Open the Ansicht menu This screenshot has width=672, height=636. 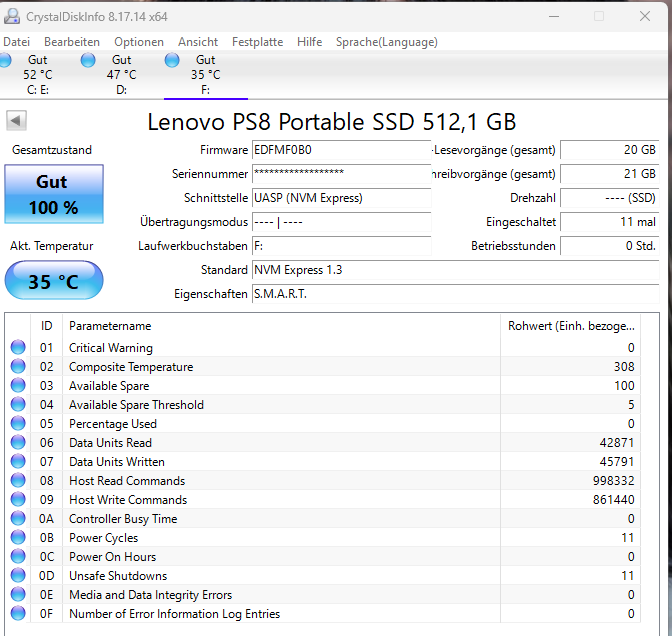click(x=198, y=42)
